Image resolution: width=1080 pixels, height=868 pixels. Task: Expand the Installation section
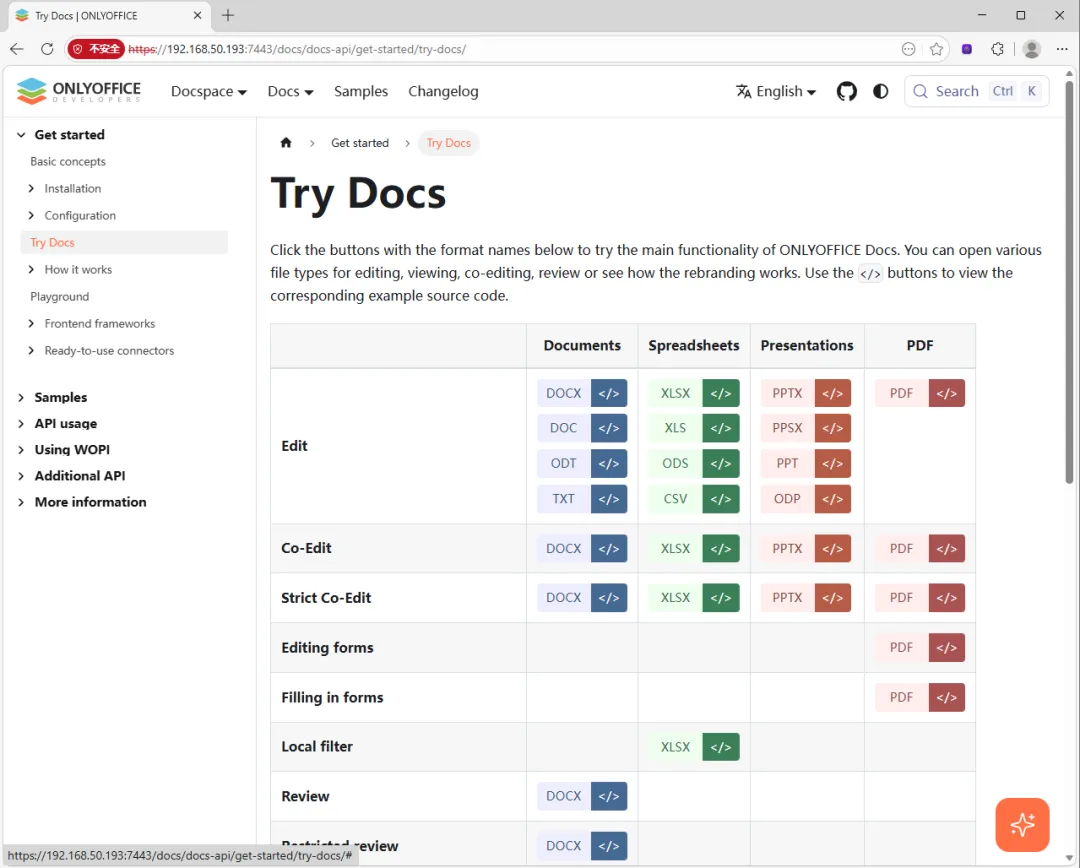click(x=31, y=188)
